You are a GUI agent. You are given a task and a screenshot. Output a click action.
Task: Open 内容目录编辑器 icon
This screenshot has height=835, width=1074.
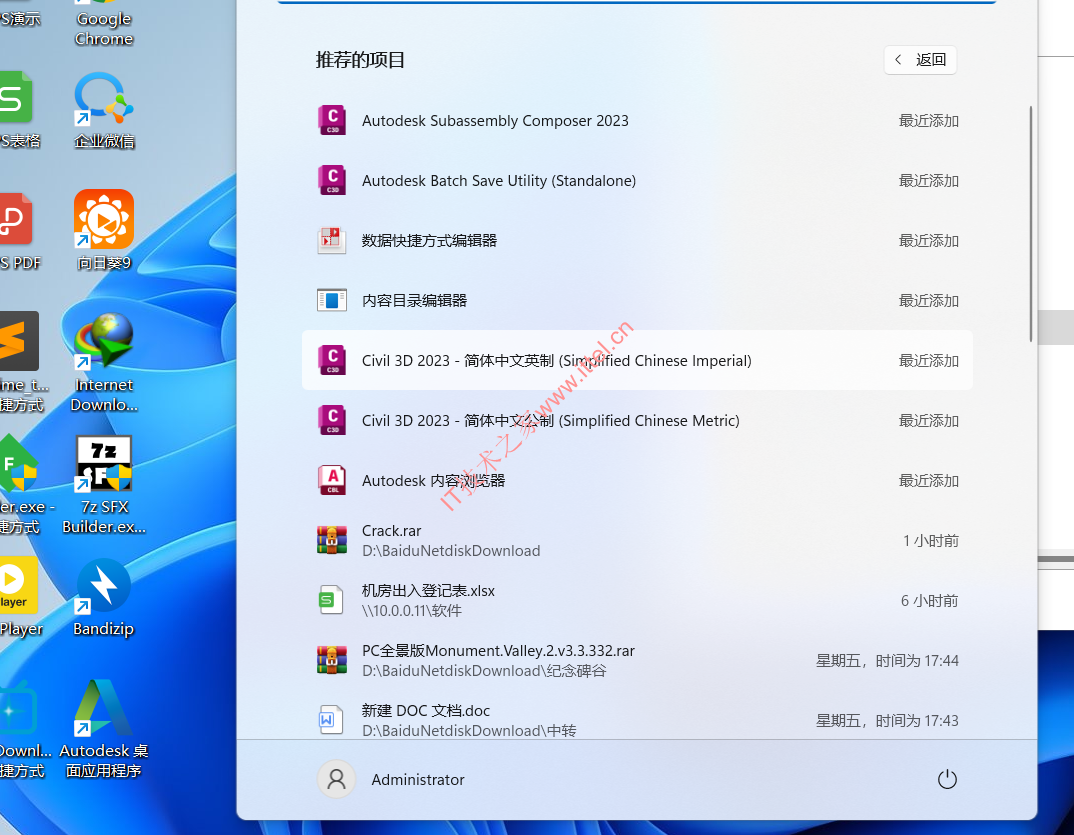(332, 300)
